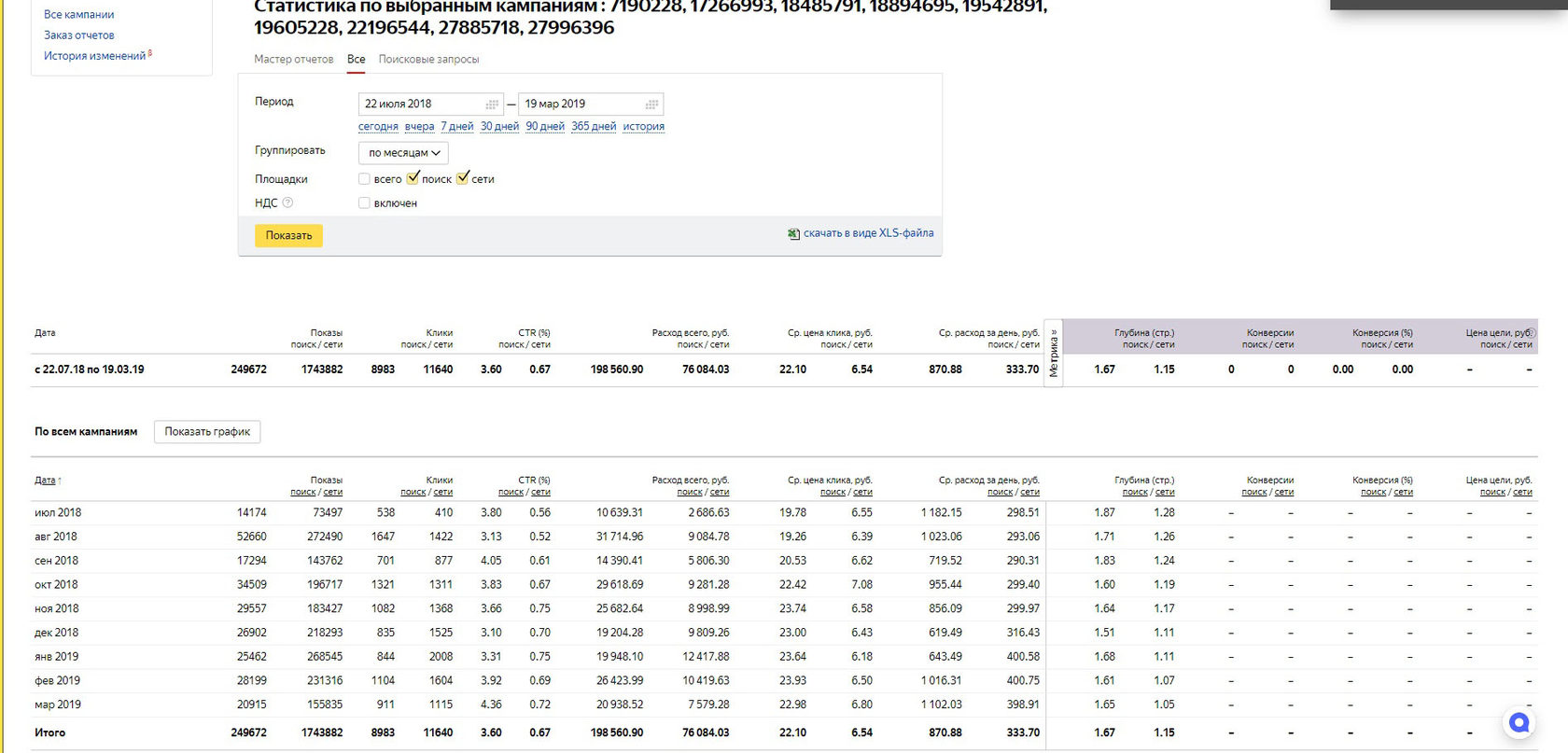Tick the всего checkbox
The height and width of the screenshot is (753, 1568).
(x=364, y=179)
